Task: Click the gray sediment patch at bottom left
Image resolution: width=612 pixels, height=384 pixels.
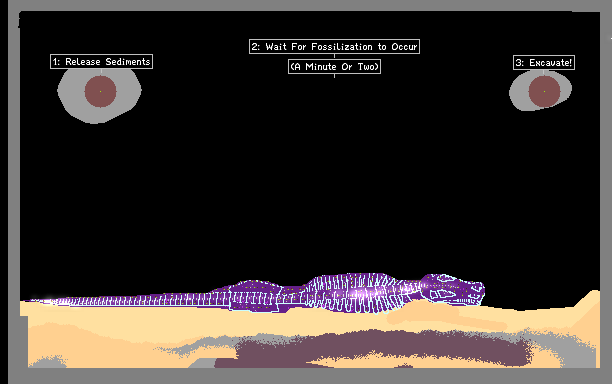Action: [49, 362]
